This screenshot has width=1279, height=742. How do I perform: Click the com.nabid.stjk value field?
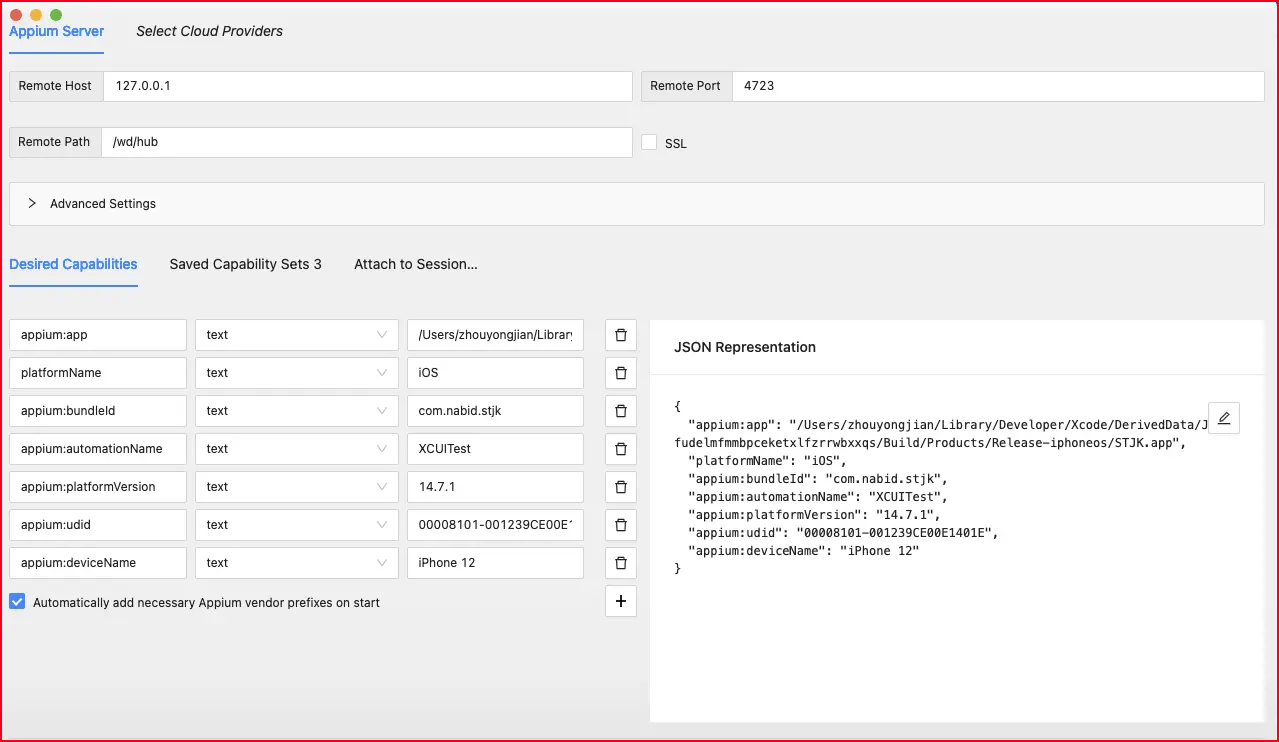(x=495, y=411)
